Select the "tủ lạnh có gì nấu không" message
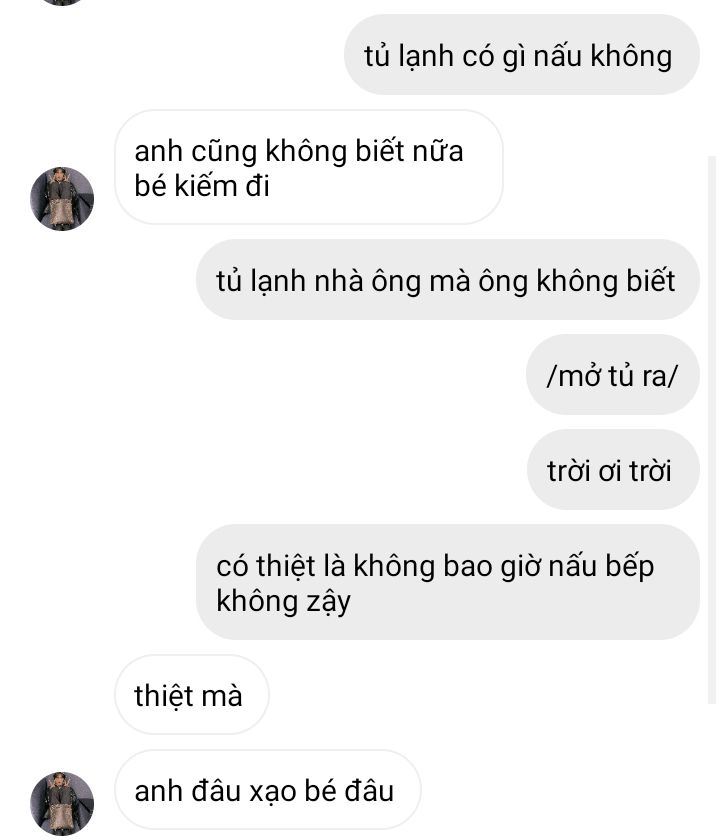 522,55
